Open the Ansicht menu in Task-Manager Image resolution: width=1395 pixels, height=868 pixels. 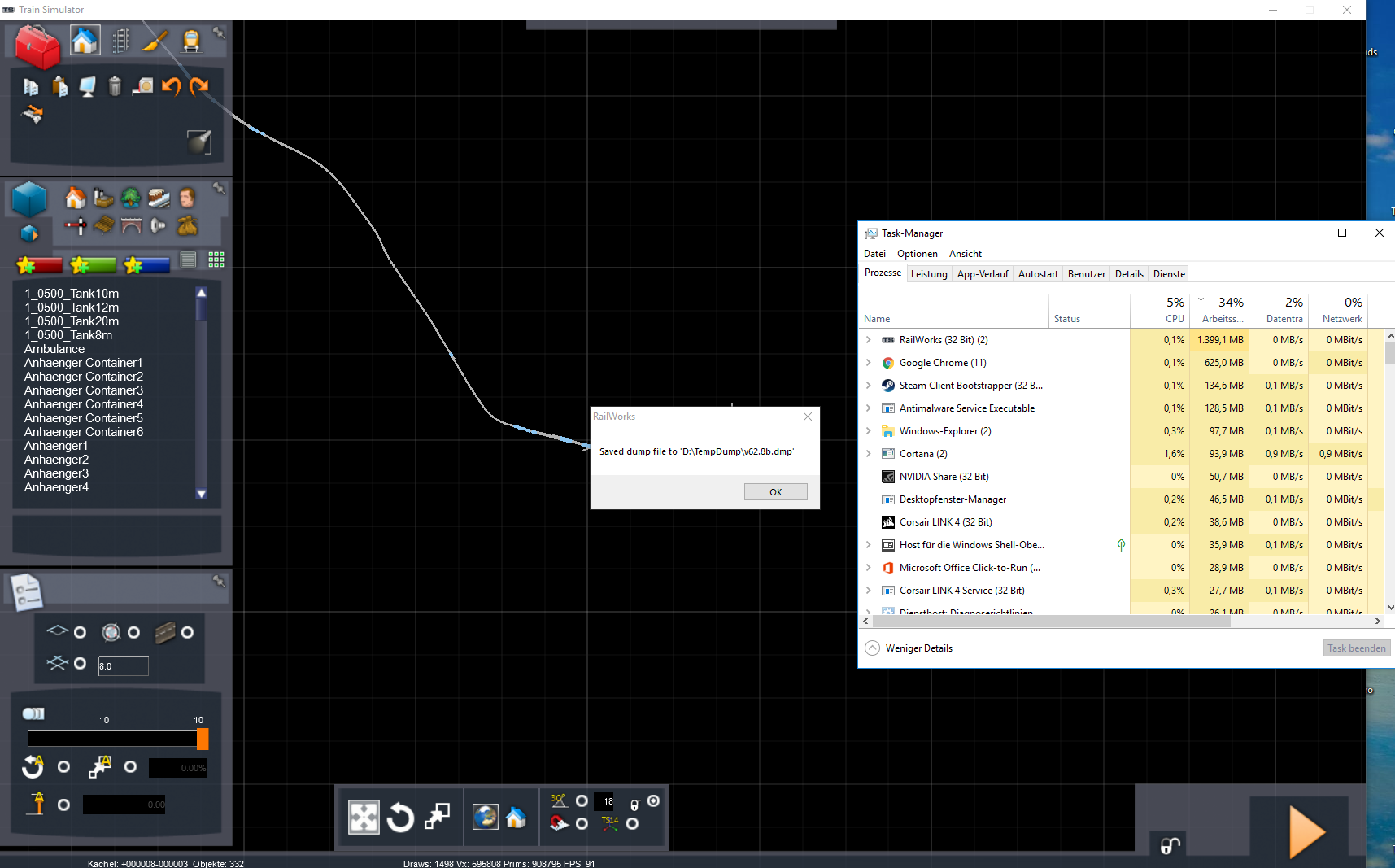(966, 254)
